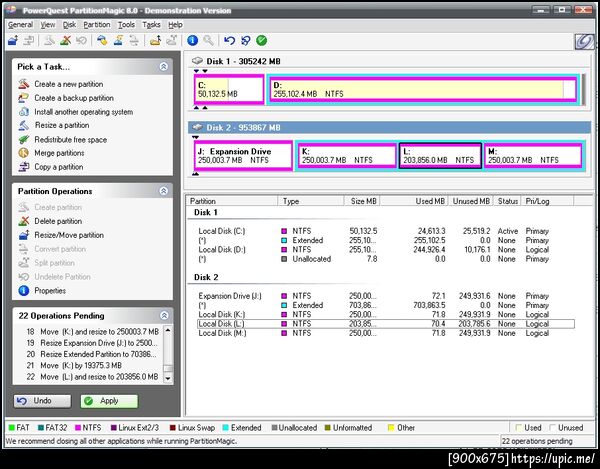Viewport: 600px width, 469px height.
Task: Select the Local Disk (D:) row
Action: pos(386,249)
